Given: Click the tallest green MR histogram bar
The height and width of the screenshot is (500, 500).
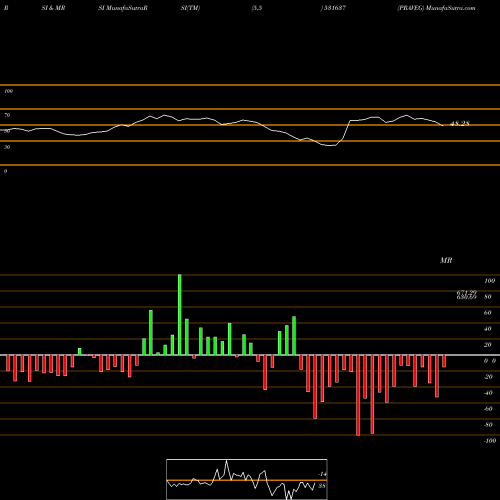Looking at the screenshot, I should pyautogui.click(x=180, y=315).
